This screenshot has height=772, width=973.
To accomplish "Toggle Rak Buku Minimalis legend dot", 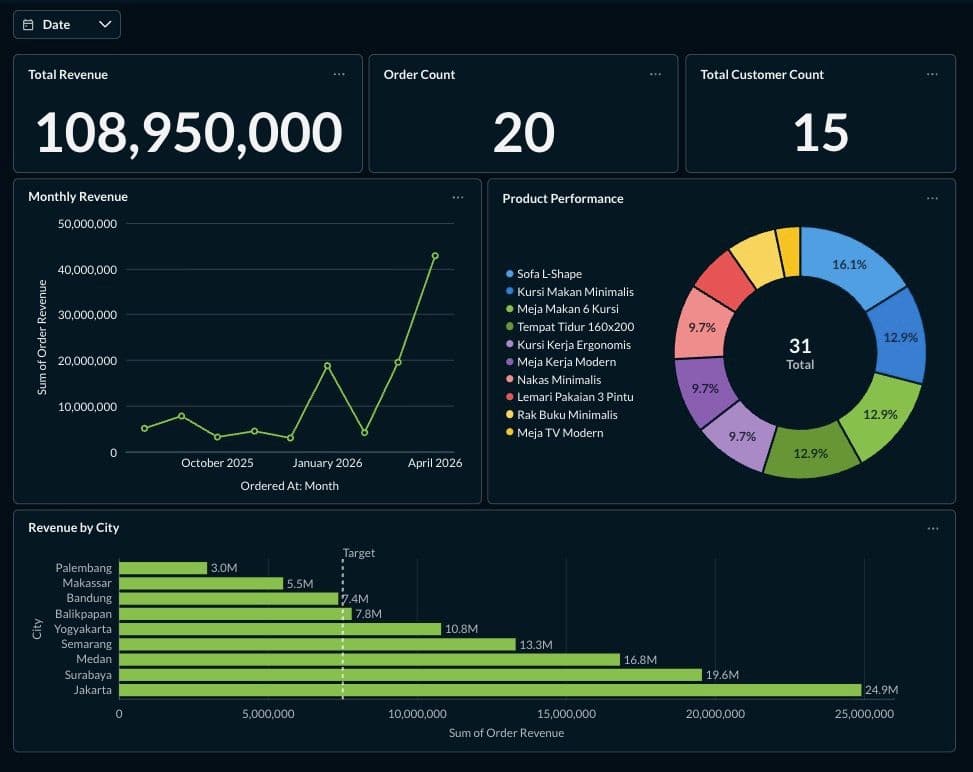I will click(x=509, y=414).
